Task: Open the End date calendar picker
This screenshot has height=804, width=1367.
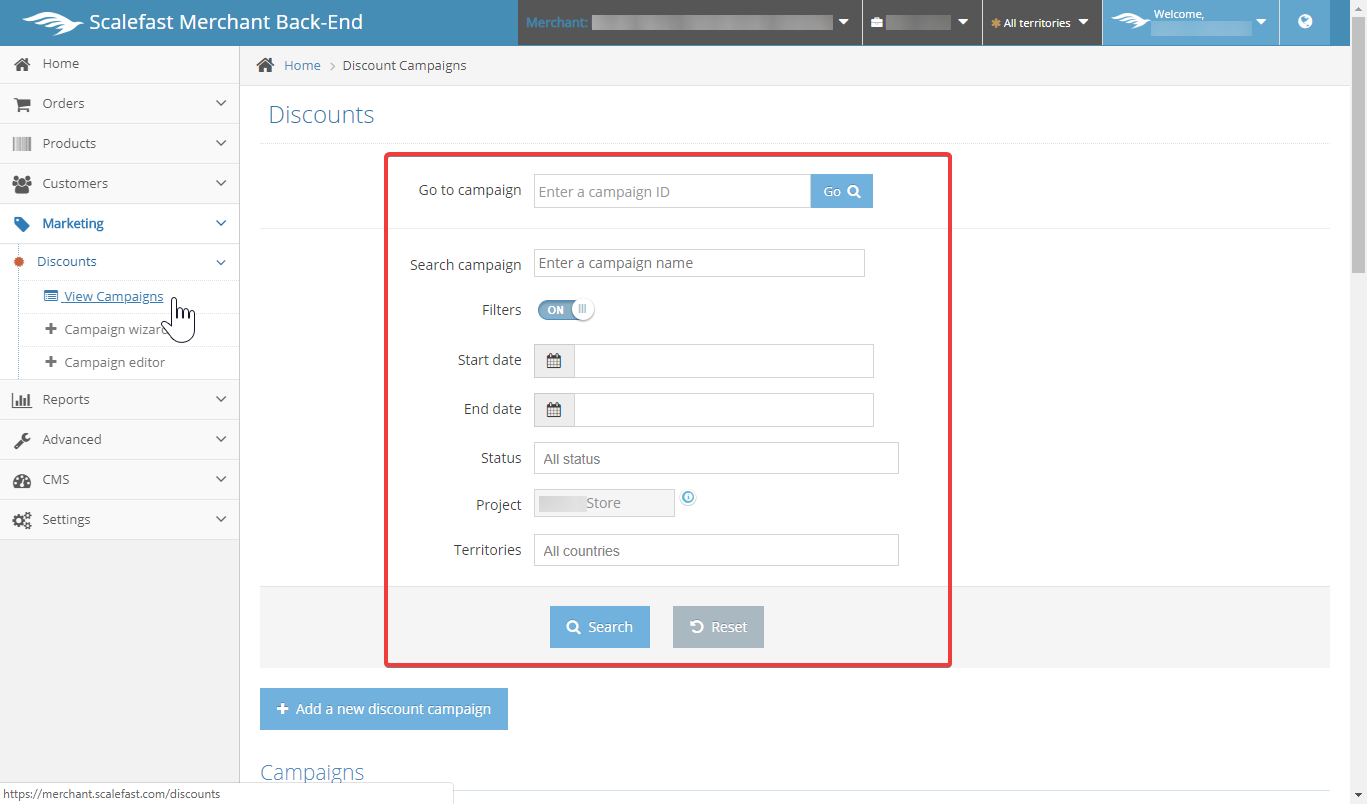Action: click(x=554, y=410)
